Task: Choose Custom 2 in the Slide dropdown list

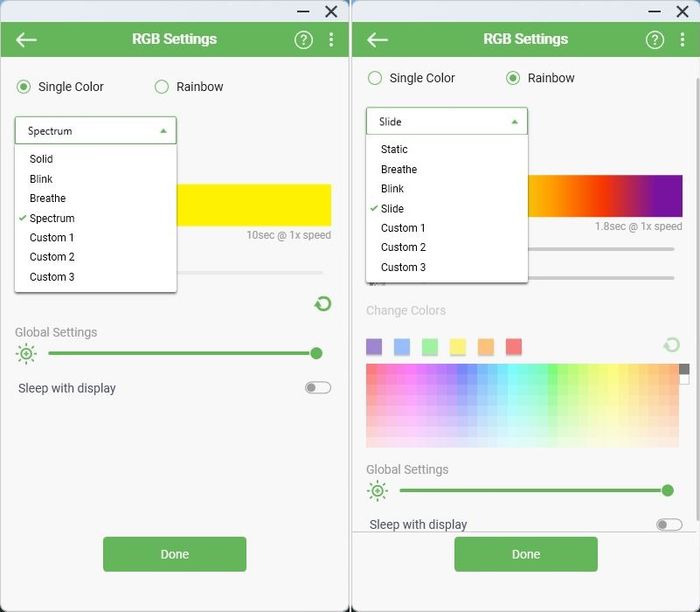Action: point(403,247)
